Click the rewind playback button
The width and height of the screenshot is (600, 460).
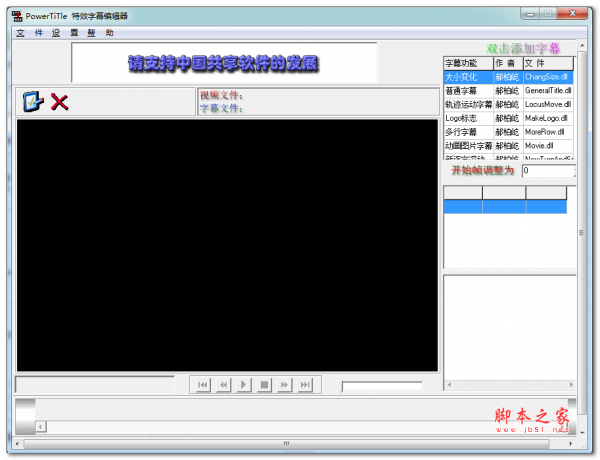(x=223, y=385)
